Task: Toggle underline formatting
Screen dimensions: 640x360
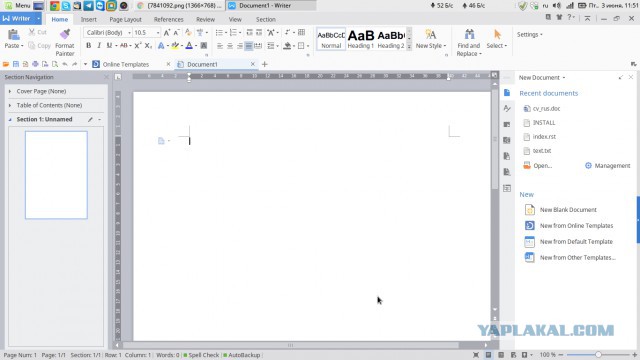Action: (109, 46)
